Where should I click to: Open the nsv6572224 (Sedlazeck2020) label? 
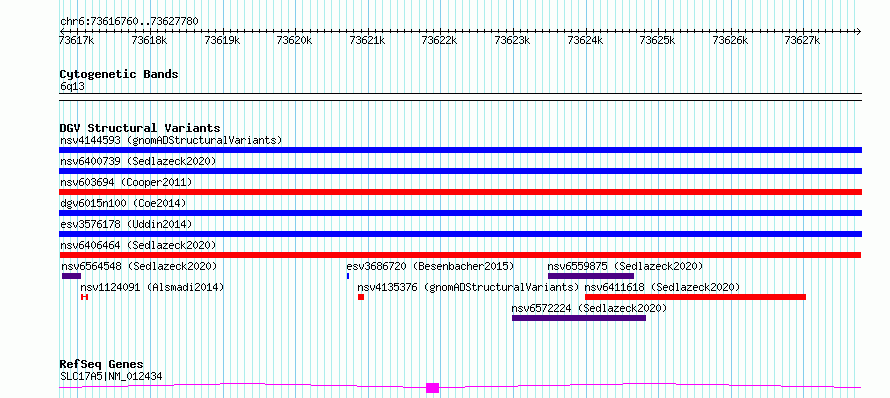click(x=590, y=308)
